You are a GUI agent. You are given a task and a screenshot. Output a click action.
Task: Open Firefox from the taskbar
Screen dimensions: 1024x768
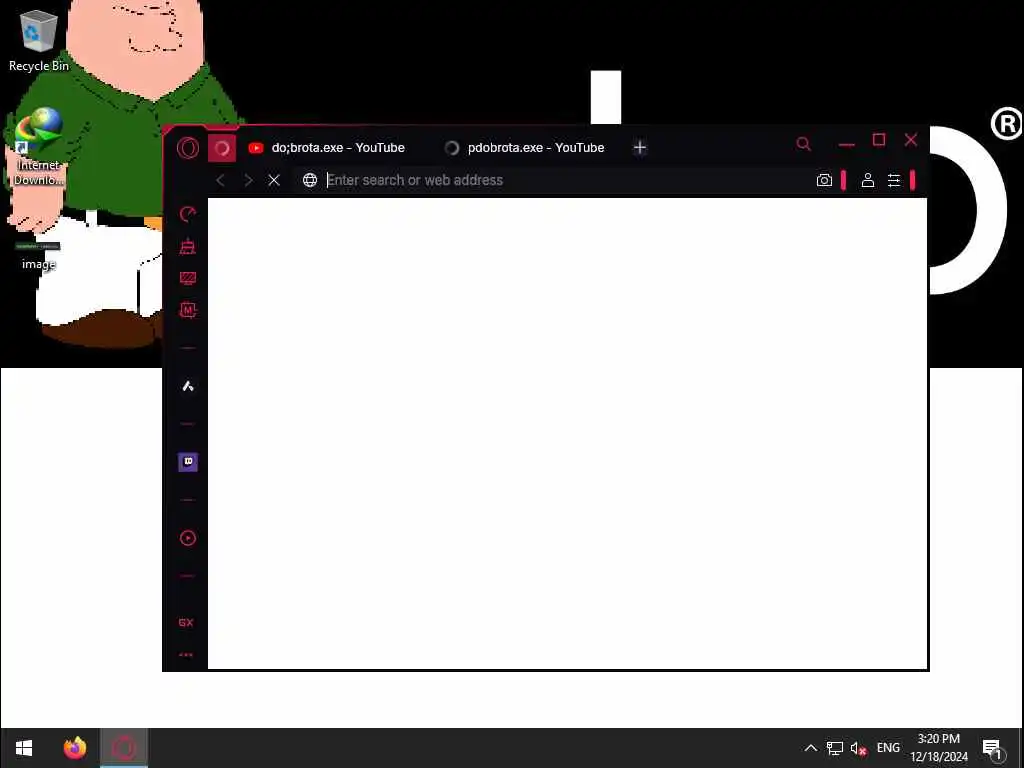tap(75, 748)
